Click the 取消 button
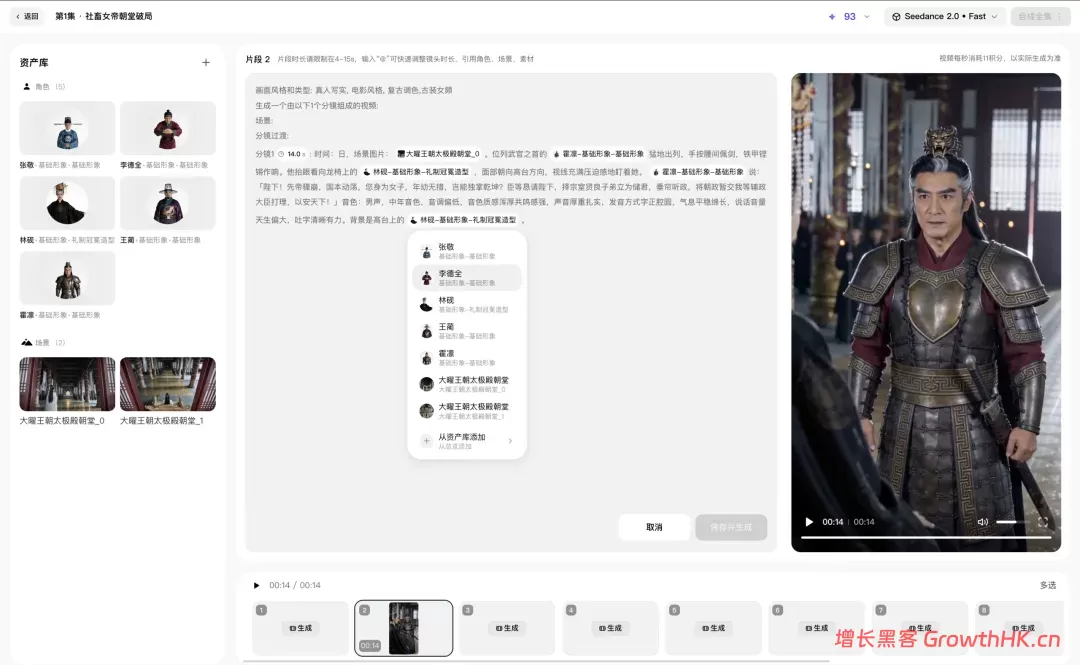1080x665 pixels. 654,527
